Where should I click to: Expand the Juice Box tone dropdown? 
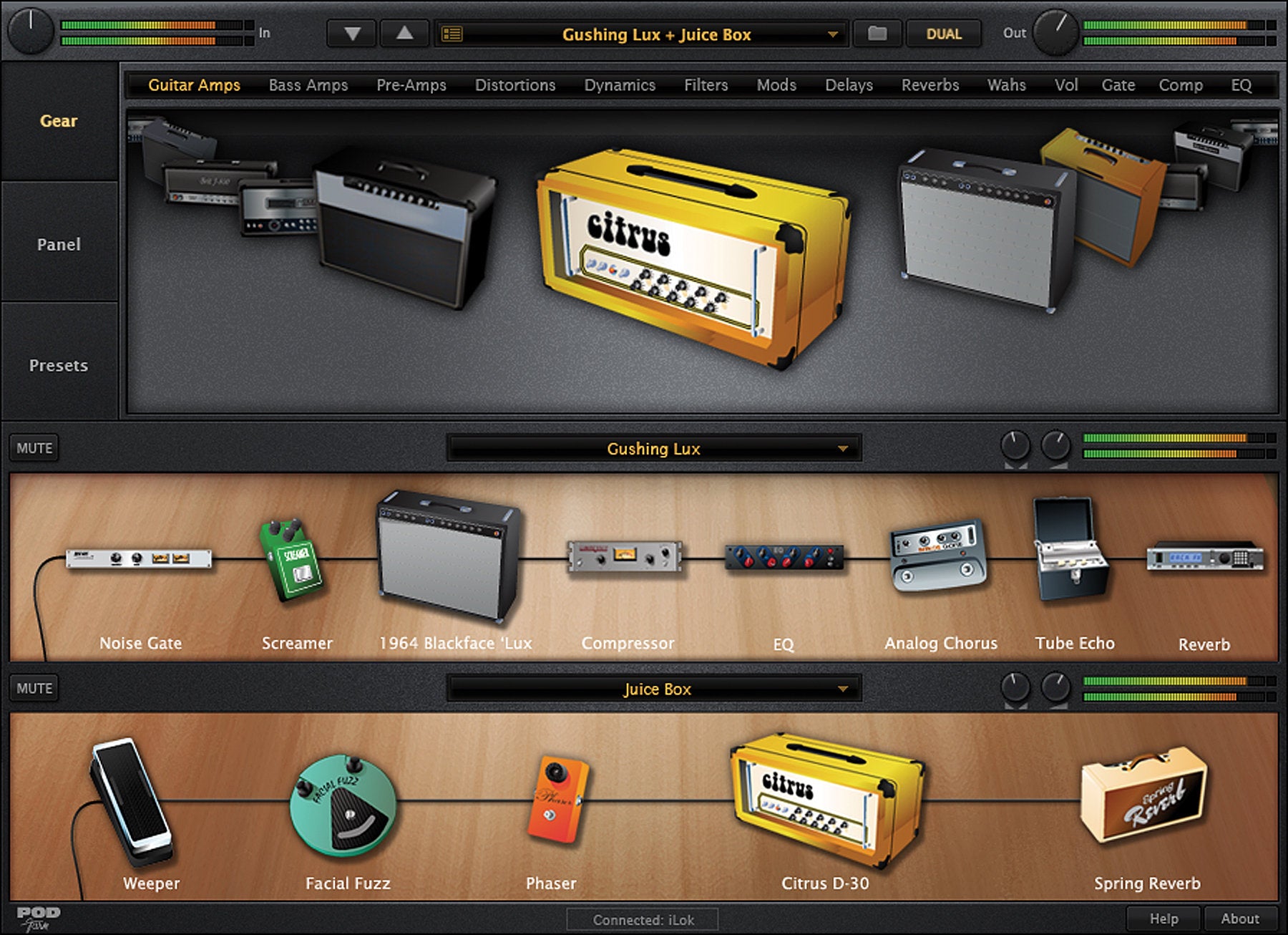coord(842,689)
